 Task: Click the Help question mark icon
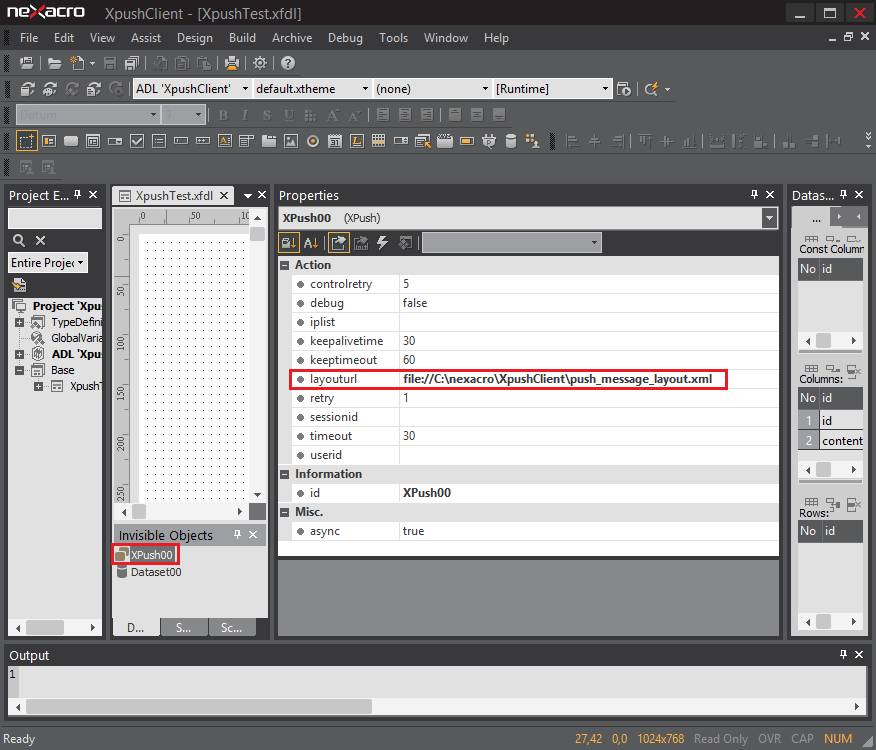tap(288, 63)
